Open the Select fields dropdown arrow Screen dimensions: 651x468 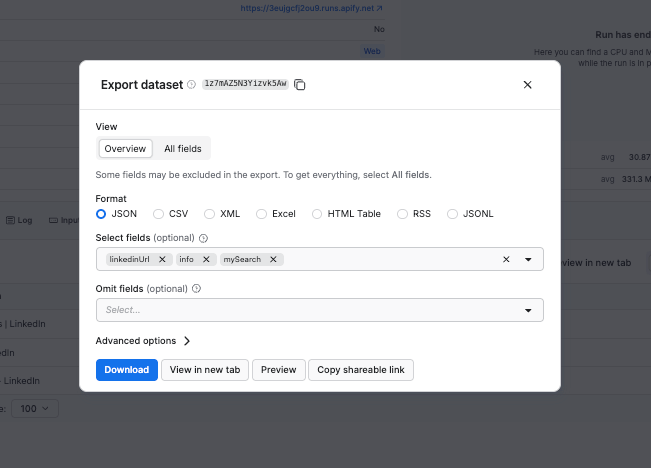pos(528,260)
